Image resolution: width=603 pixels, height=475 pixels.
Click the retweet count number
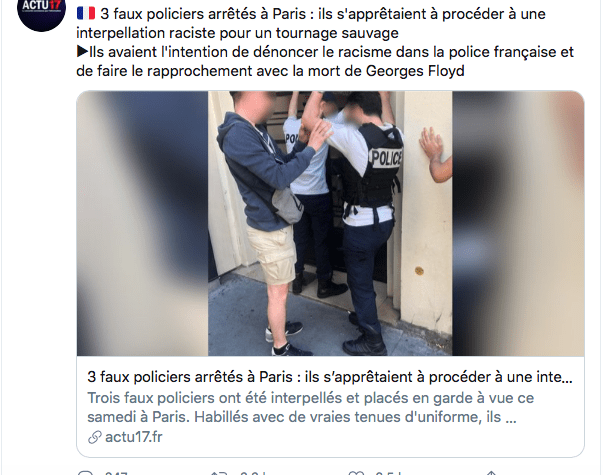[253, 473]
